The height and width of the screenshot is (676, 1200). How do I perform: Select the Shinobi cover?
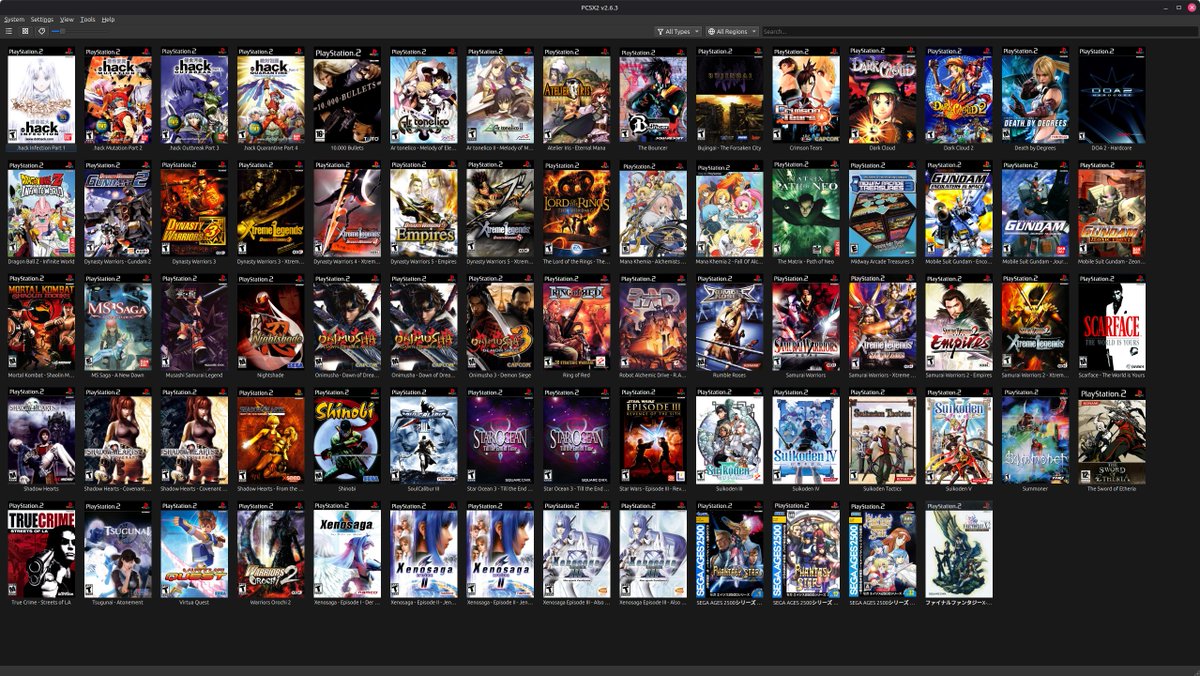pos(347,437)
